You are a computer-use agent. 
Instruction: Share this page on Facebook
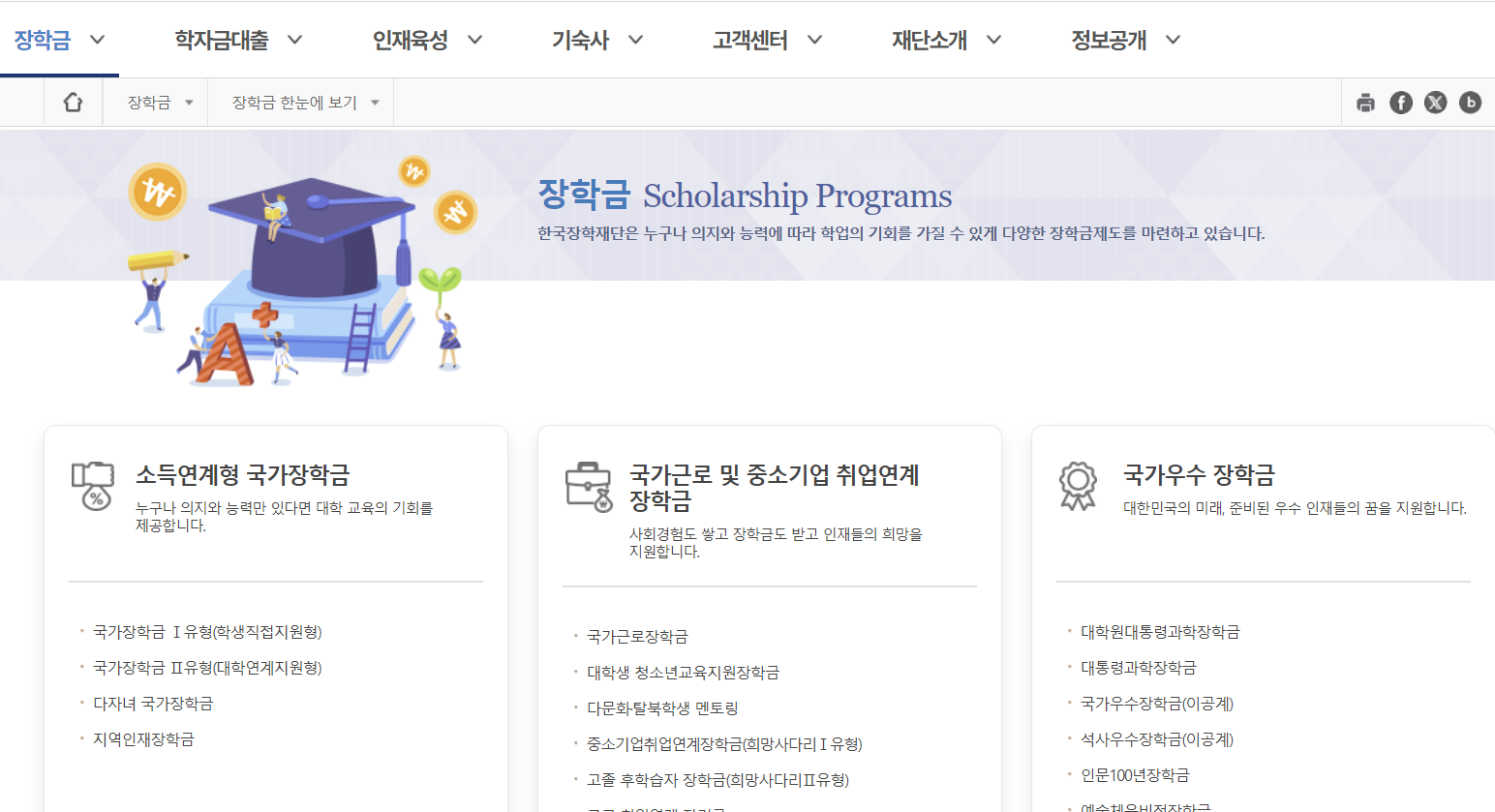coord(1400,102)
